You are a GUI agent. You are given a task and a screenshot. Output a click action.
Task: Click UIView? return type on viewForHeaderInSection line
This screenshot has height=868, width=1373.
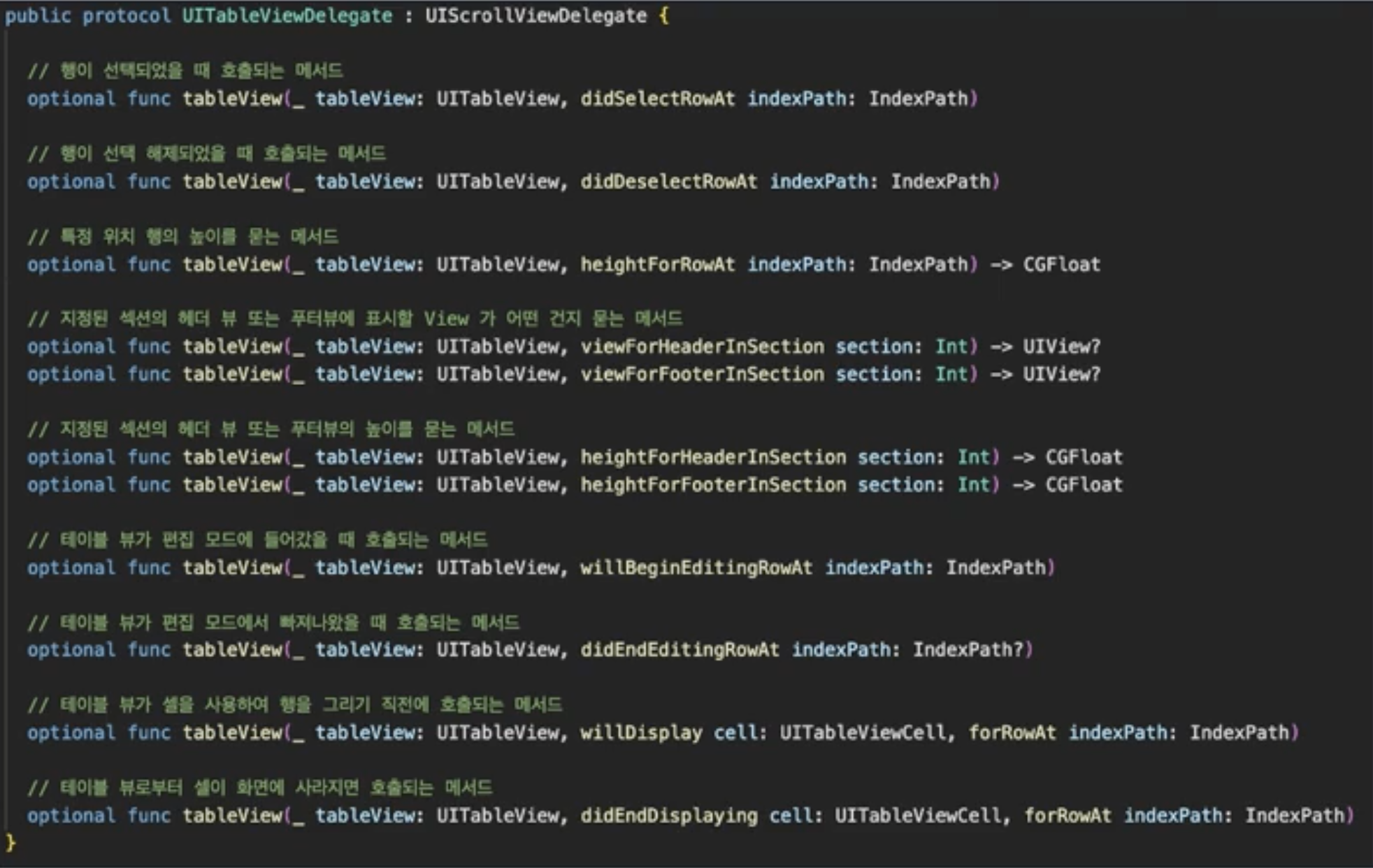pyautogui.click(x=1061, y=347)
